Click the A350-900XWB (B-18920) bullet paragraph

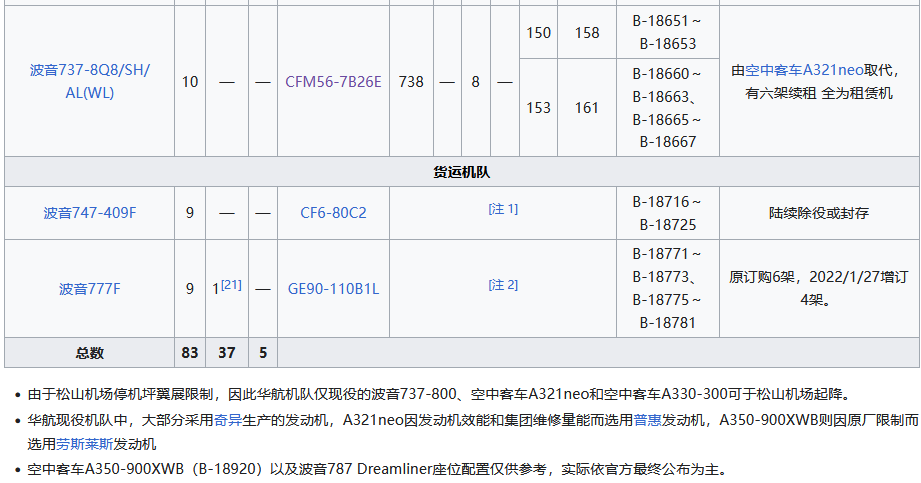[x=378, y=469]
